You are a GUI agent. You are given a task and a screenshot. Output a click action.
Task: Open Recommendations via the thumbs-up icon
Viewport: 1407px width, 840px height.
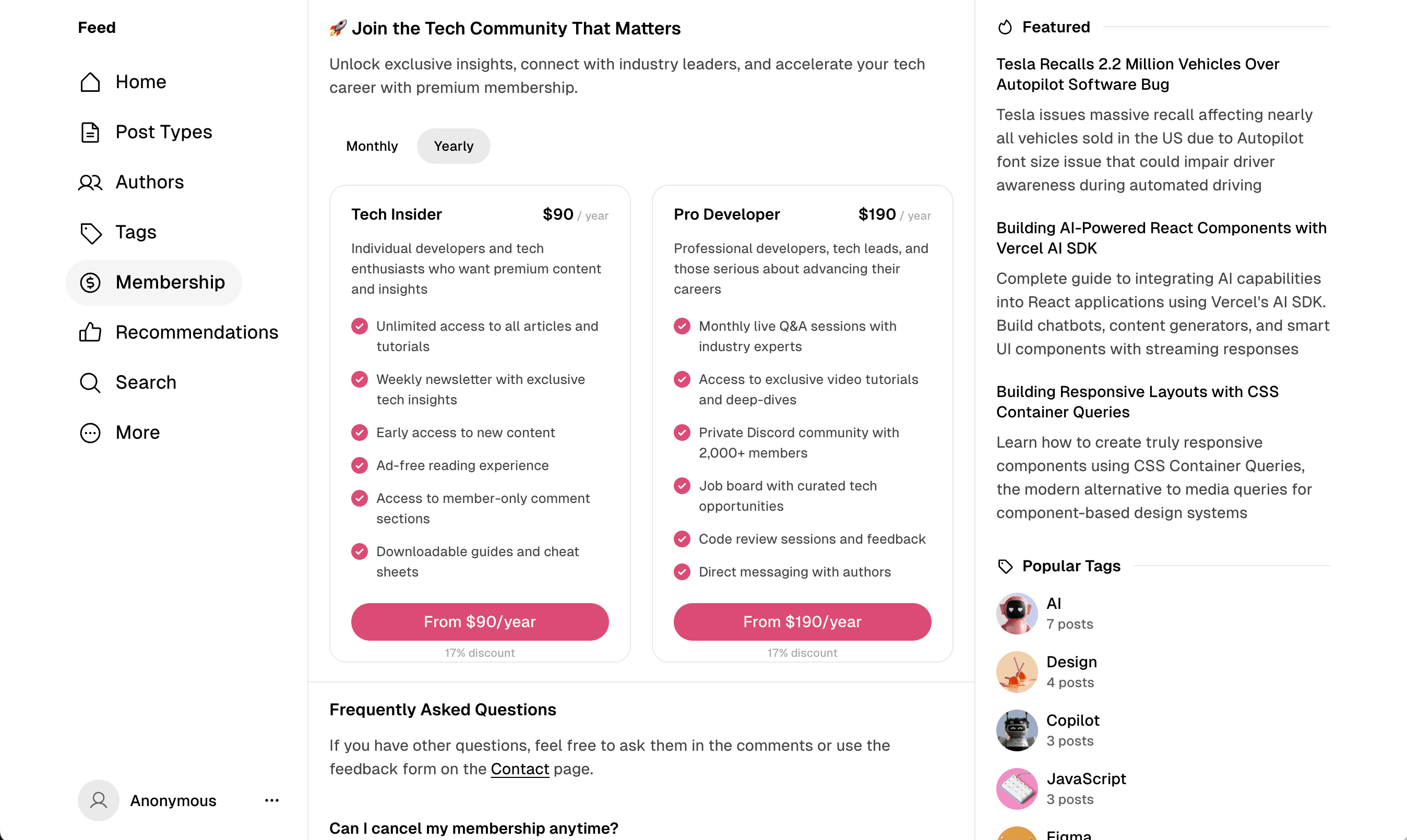(x=91, y=332)
